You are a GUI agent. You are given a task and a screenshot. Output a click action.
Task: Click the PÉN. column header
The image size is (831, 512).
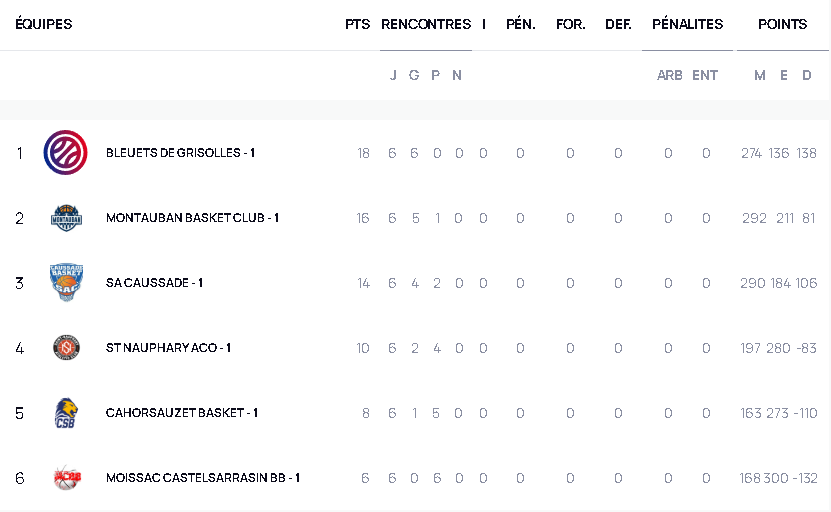(520, 24)
